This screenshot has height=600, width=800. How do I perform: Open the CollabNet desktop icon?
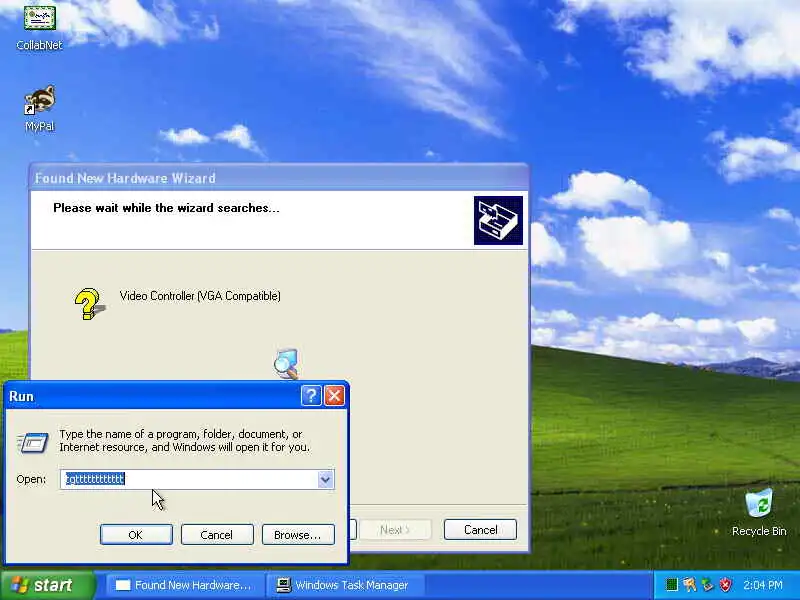point(39,28)
